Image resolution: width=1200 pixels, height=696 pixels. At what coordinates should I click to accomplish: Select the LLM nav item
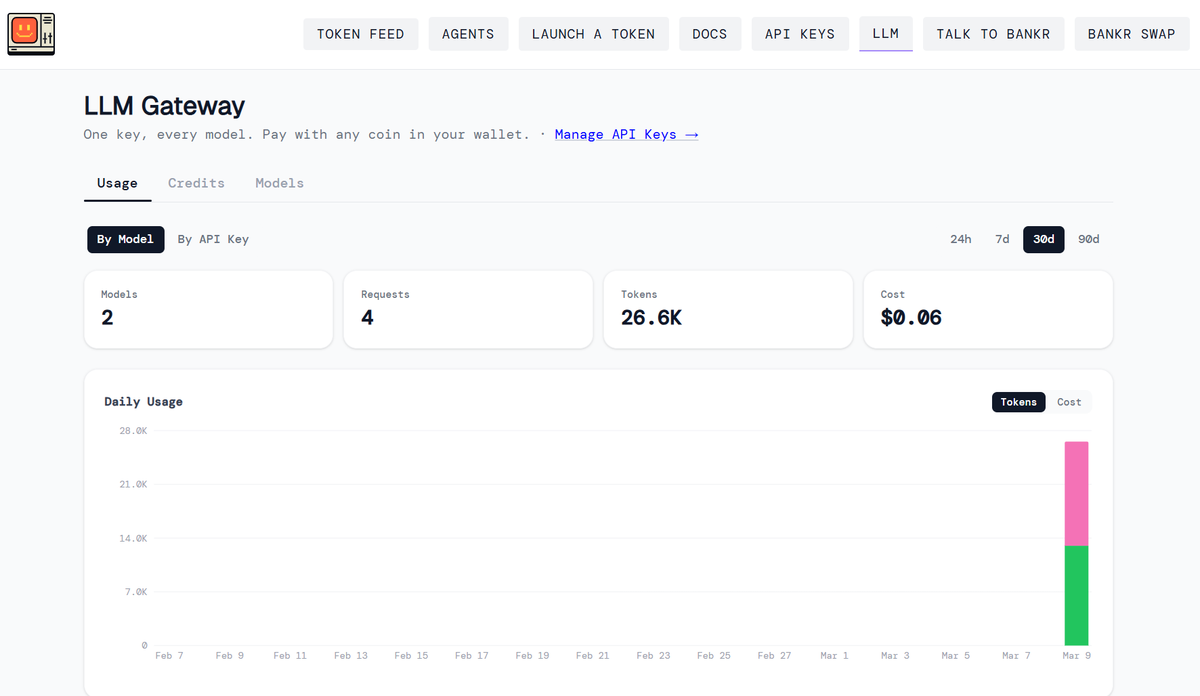[x=886, y=34]
